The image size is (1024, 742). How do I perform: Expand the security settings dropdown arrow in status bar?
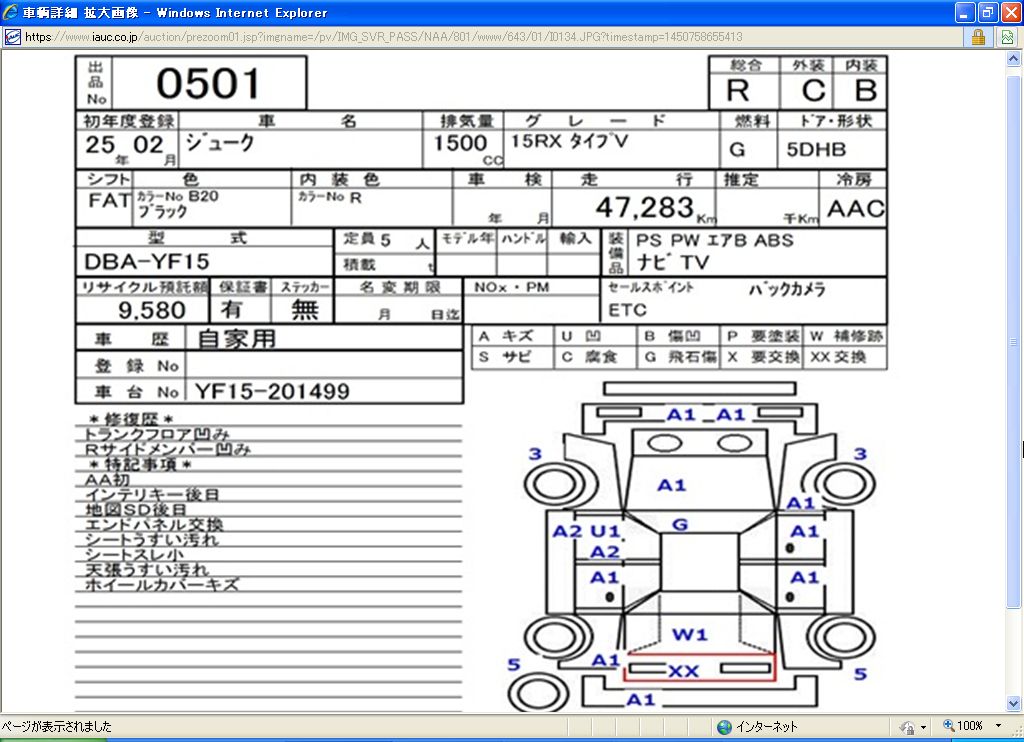[923, 727]
